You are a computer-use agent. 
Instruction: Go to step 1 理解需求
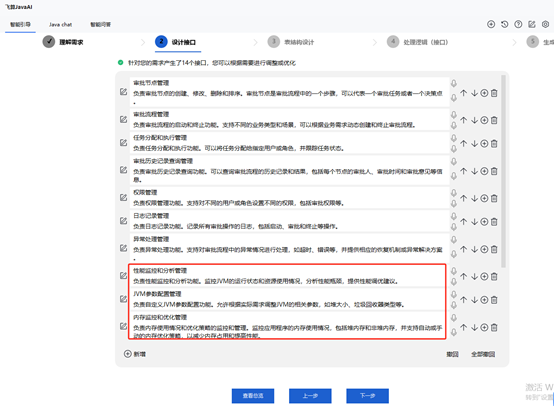pyautogui.click(x=63, y=42)
